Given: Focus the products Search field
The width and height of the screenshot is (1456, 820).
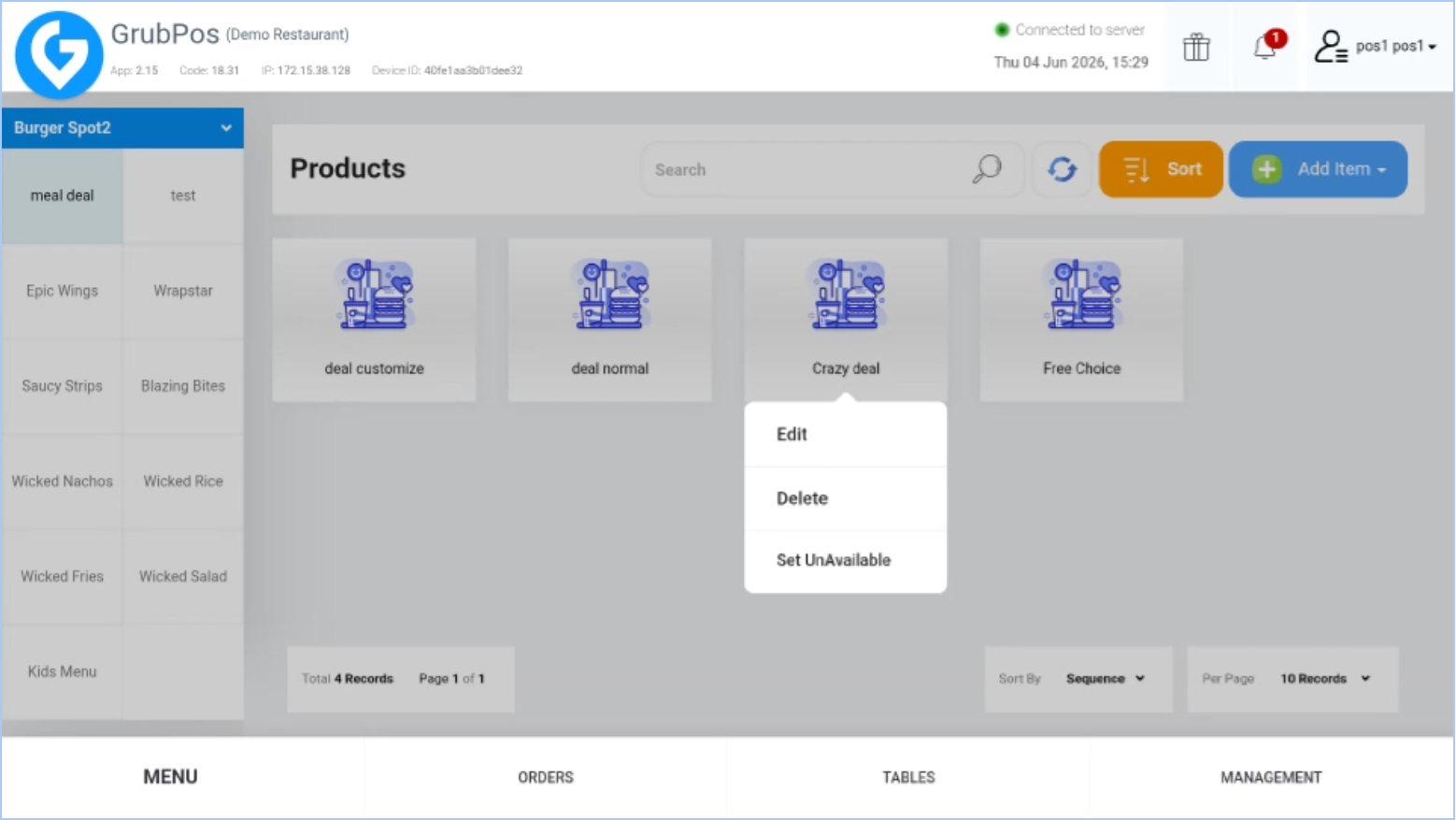Looking at the screenshot, I should pyautogui.click(x=832, y=169).
